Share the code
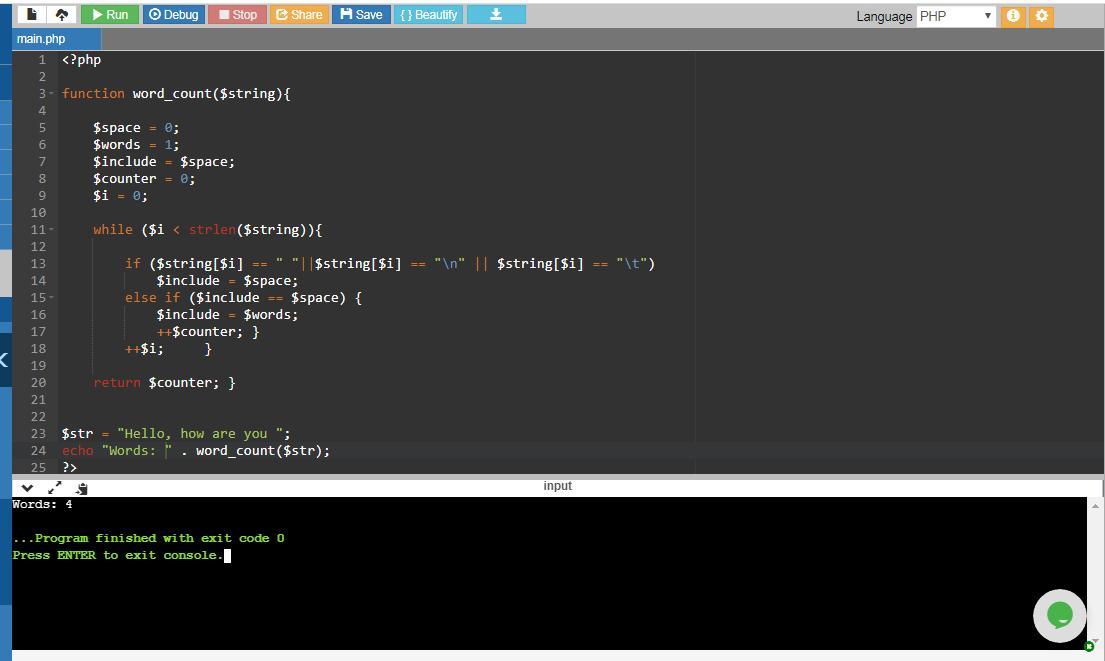 tap(299, 14)
